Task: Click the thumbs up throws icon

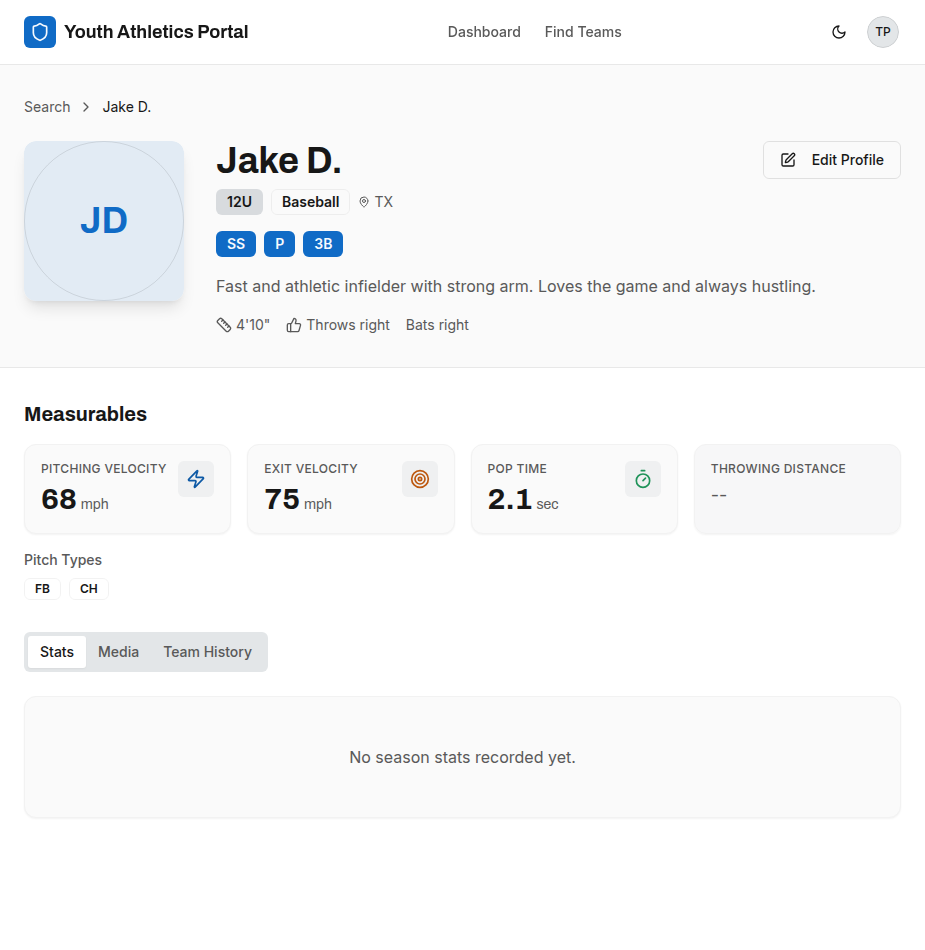Action: (294, 325)
